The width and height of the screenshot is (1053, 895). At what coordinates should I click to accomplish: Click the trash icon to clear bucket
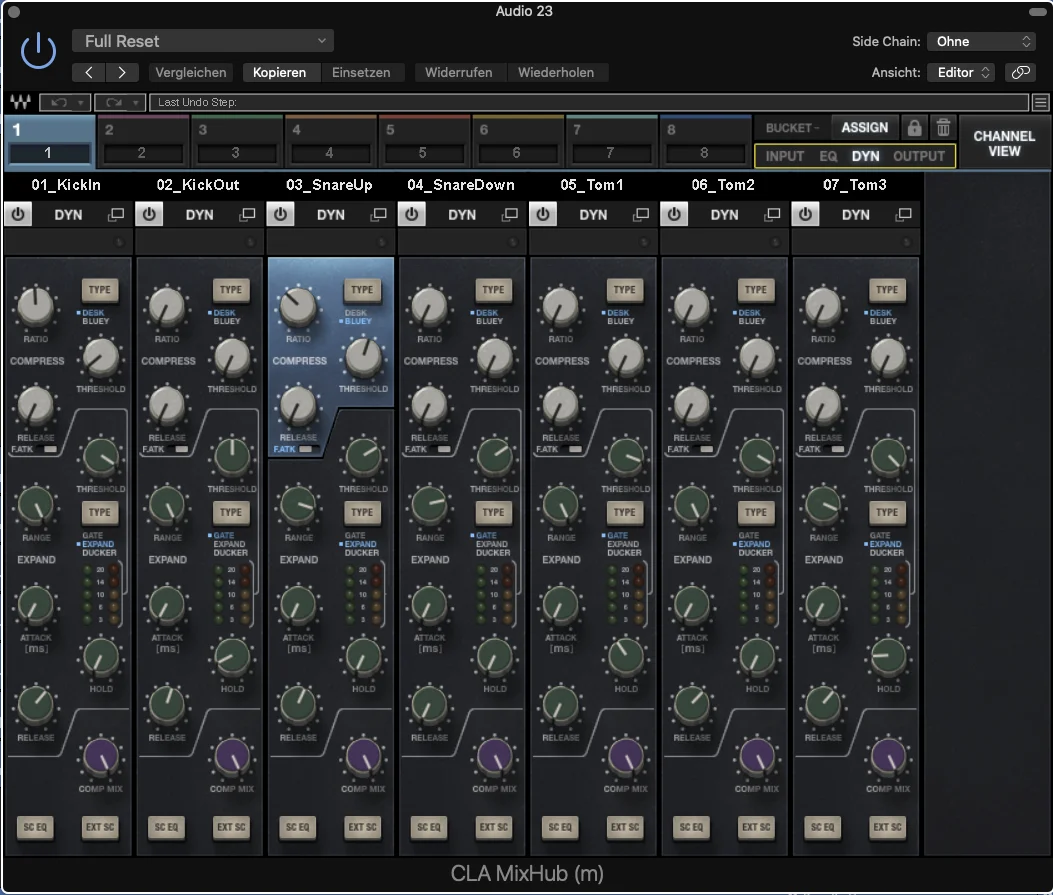[943, 128]
